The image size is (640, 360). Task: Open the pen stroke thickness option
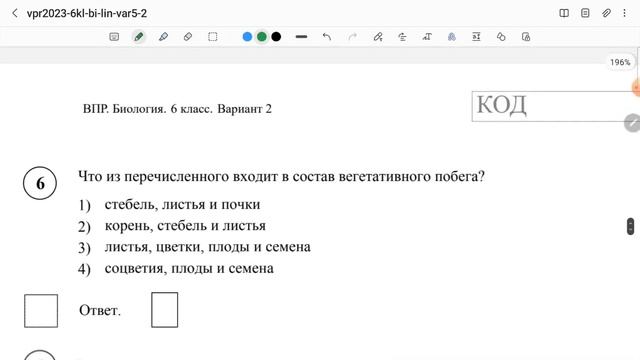(301, 37)
